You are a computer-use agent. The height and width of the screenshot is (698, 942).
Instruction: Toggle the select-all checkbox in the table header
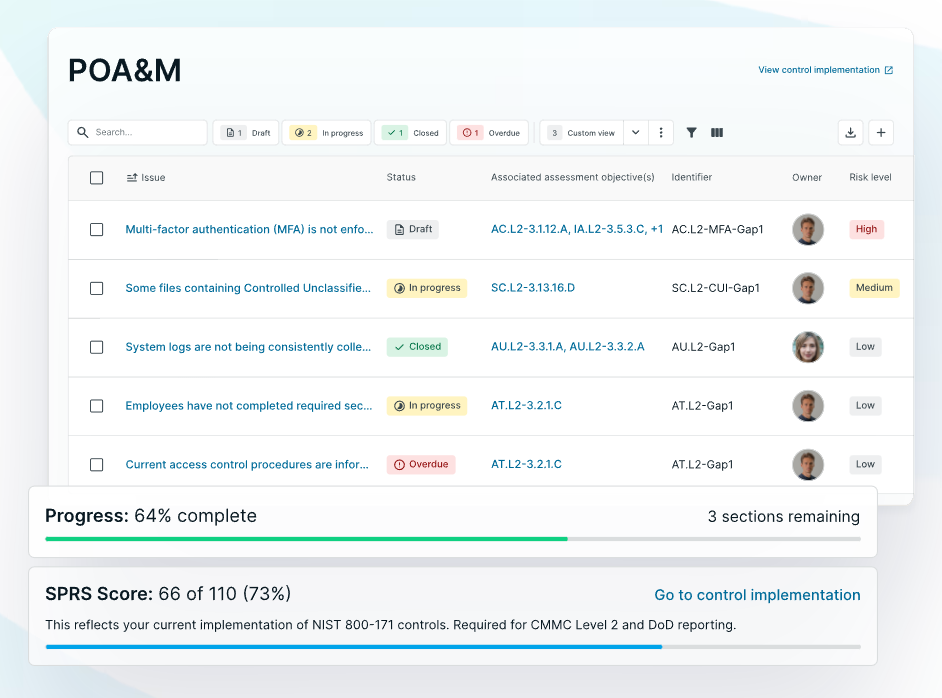coord(96,177)
